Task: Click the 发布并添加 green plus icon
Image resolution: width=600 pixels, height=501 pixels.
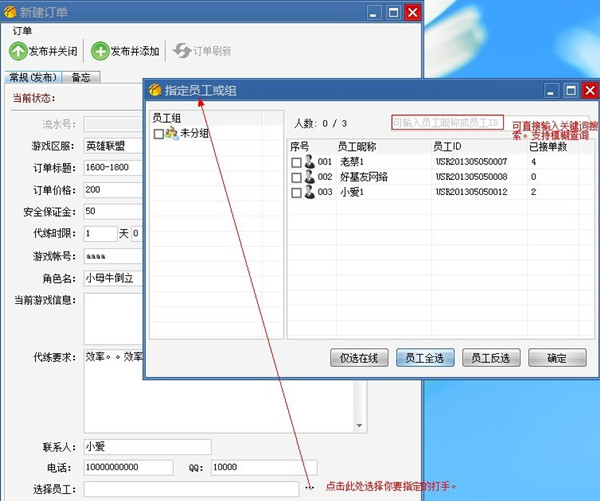Action: coord(100,50)
